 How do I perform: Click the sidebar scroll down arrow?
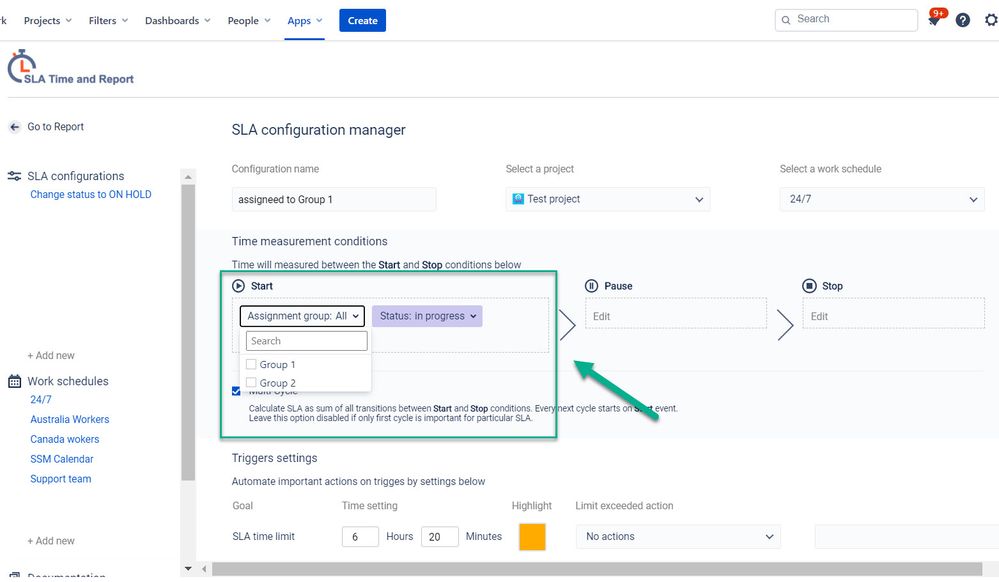pos(188,569)
